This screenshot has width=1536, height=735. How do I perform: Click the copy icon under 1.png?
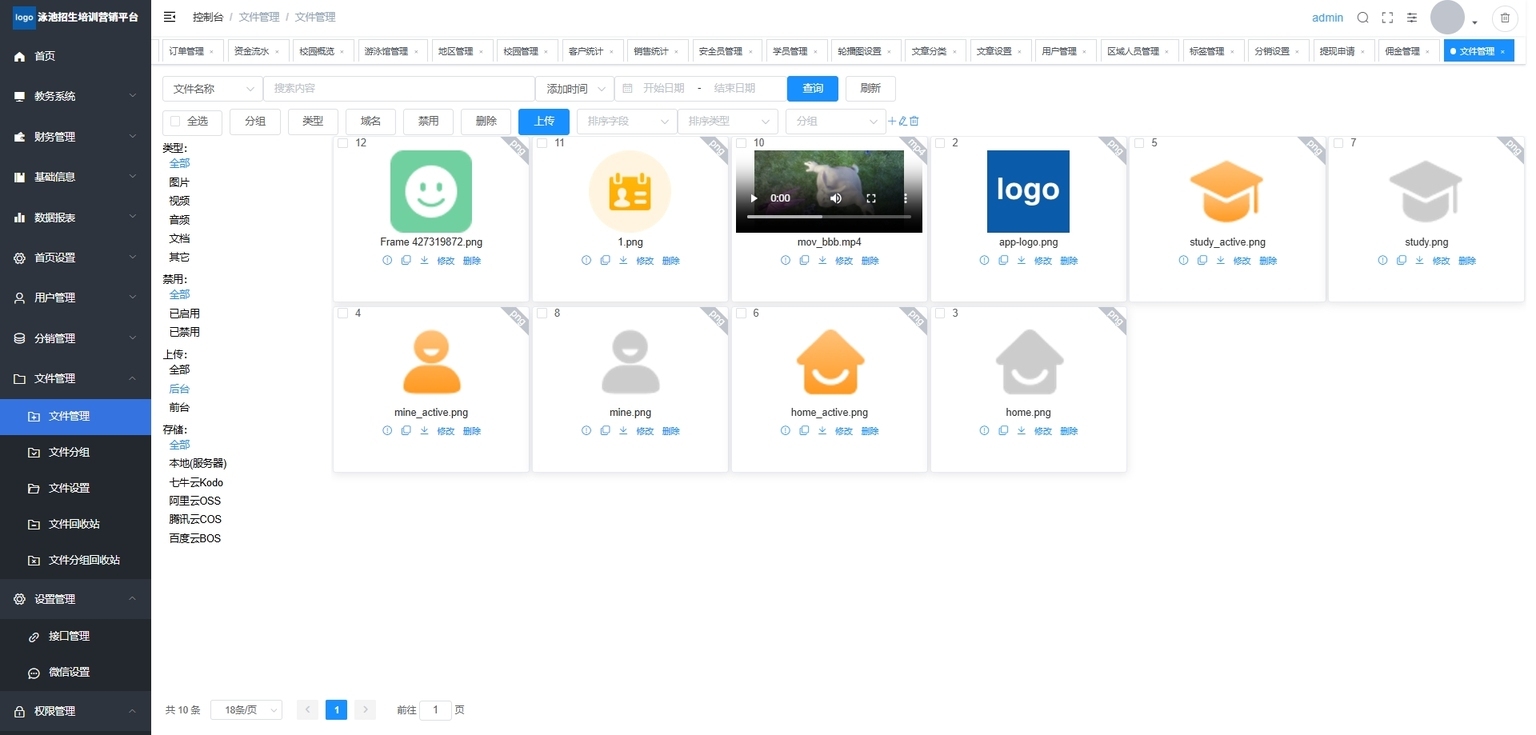click(x=605, y=261)
